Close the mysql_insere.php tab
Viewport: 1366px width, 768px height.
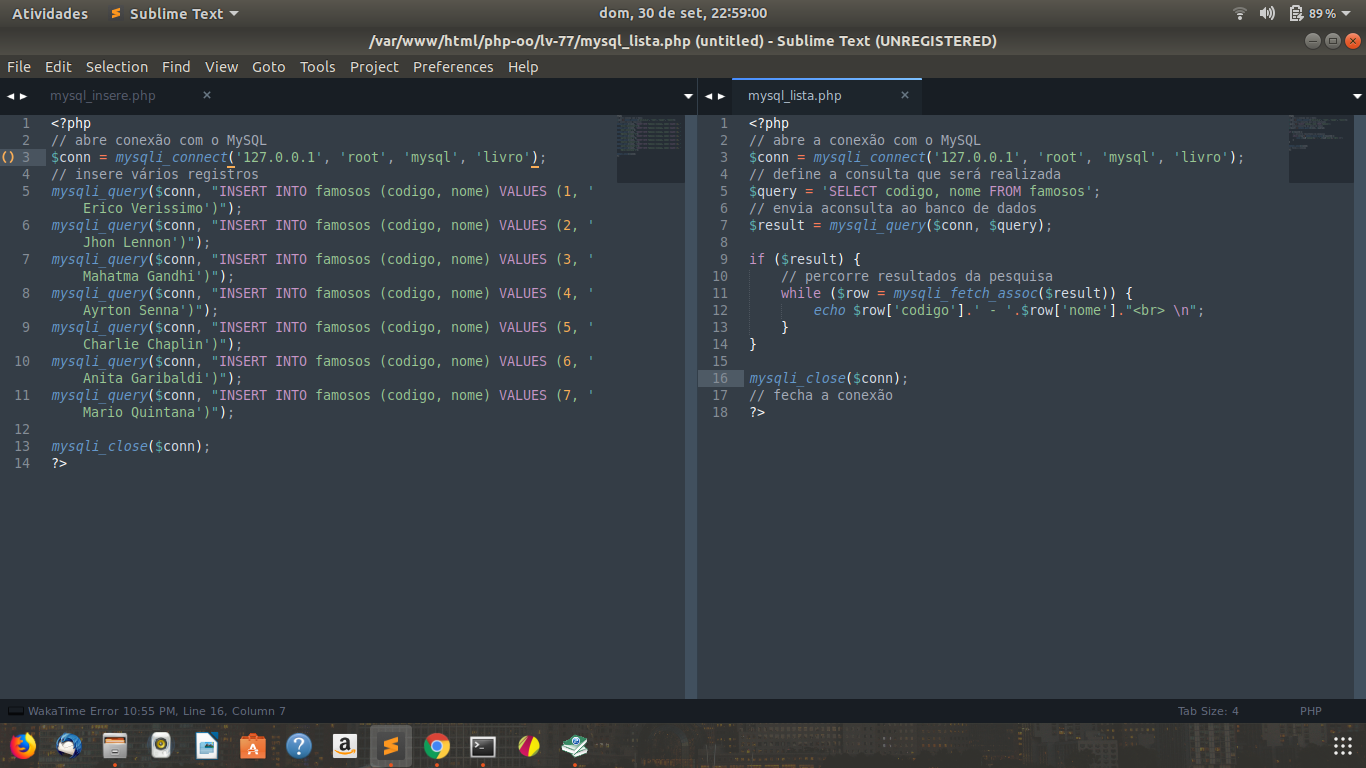pyautogui.click(x=207, y=95)
